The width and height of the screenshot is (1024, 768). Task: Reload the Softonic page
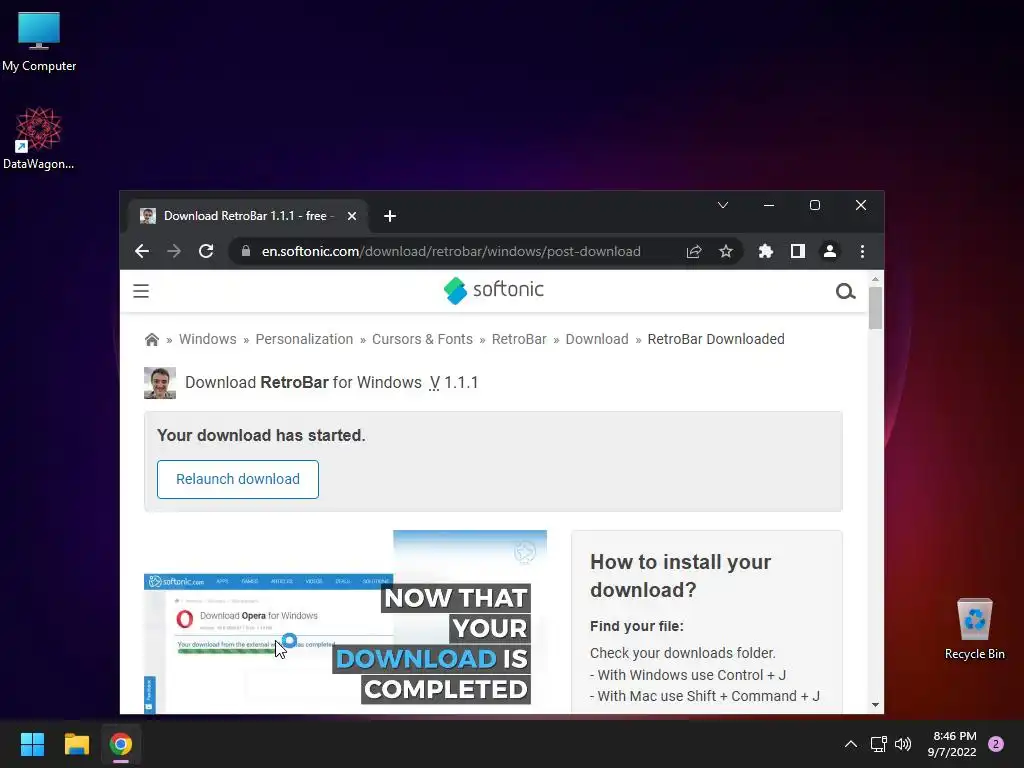(x=206, y=251)
